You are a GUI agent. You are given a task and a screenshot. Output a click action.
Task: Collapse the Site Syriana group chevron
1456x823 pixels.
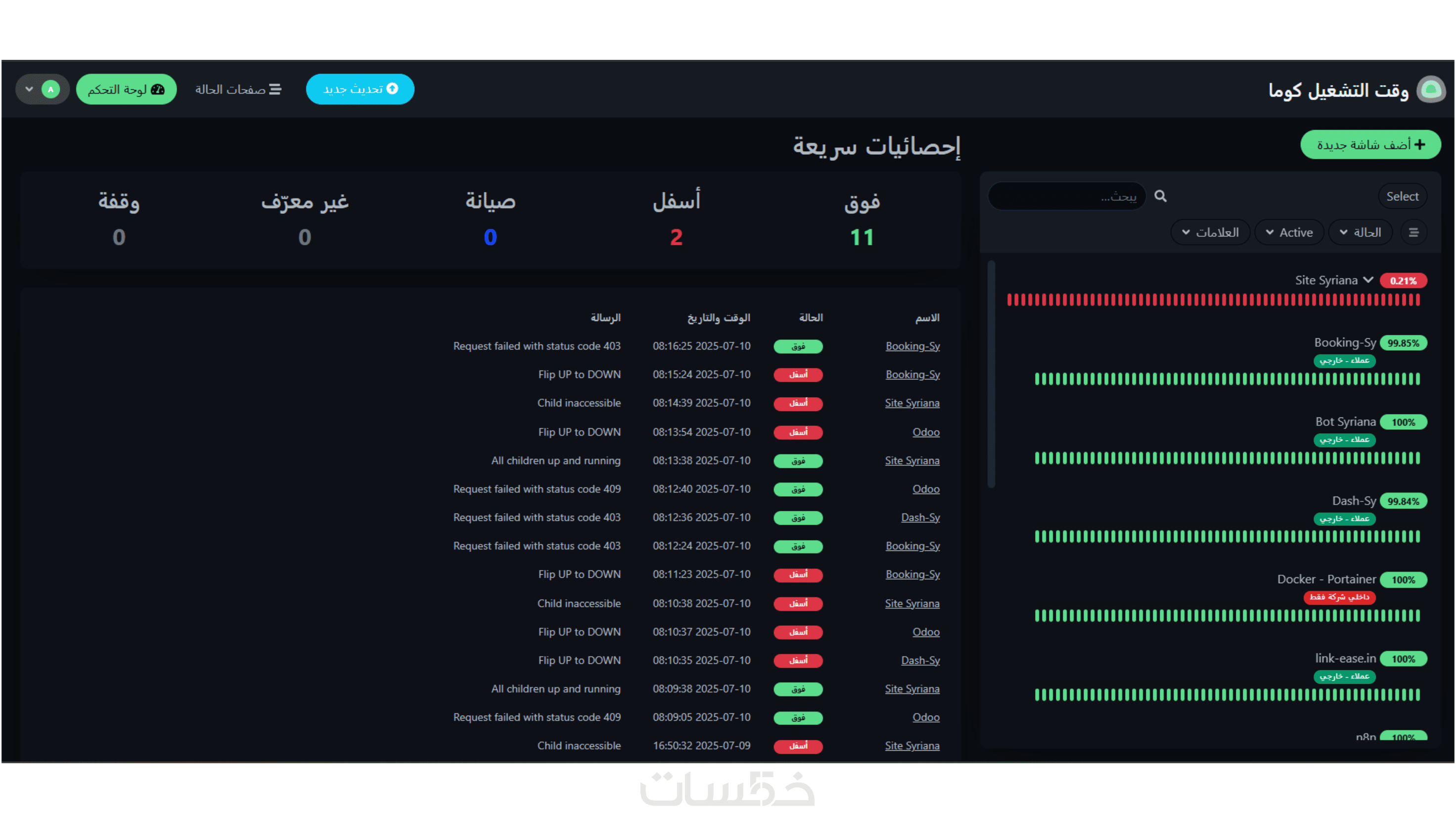pos(1368,280)
